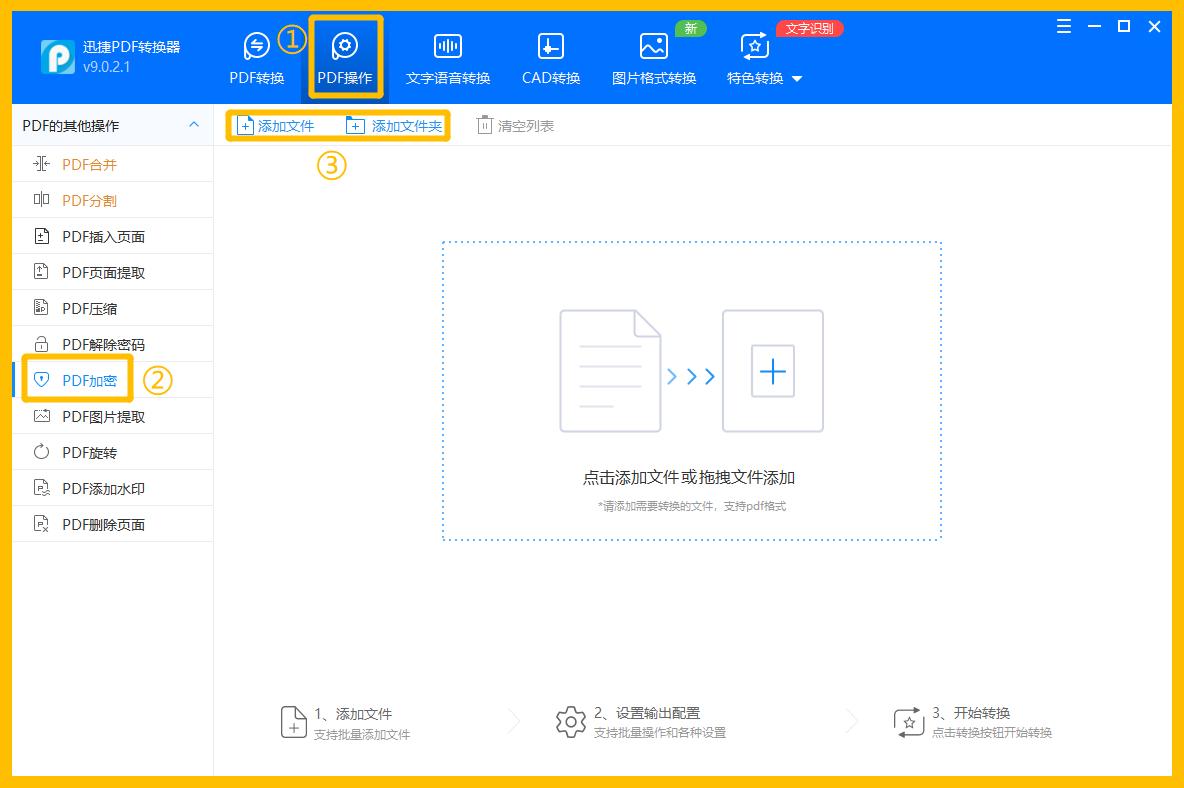Open the PDF压缩 compression tool
The width and height of the screenshot is (1184, 788).
pyautogui.click(x=113, y=307)
